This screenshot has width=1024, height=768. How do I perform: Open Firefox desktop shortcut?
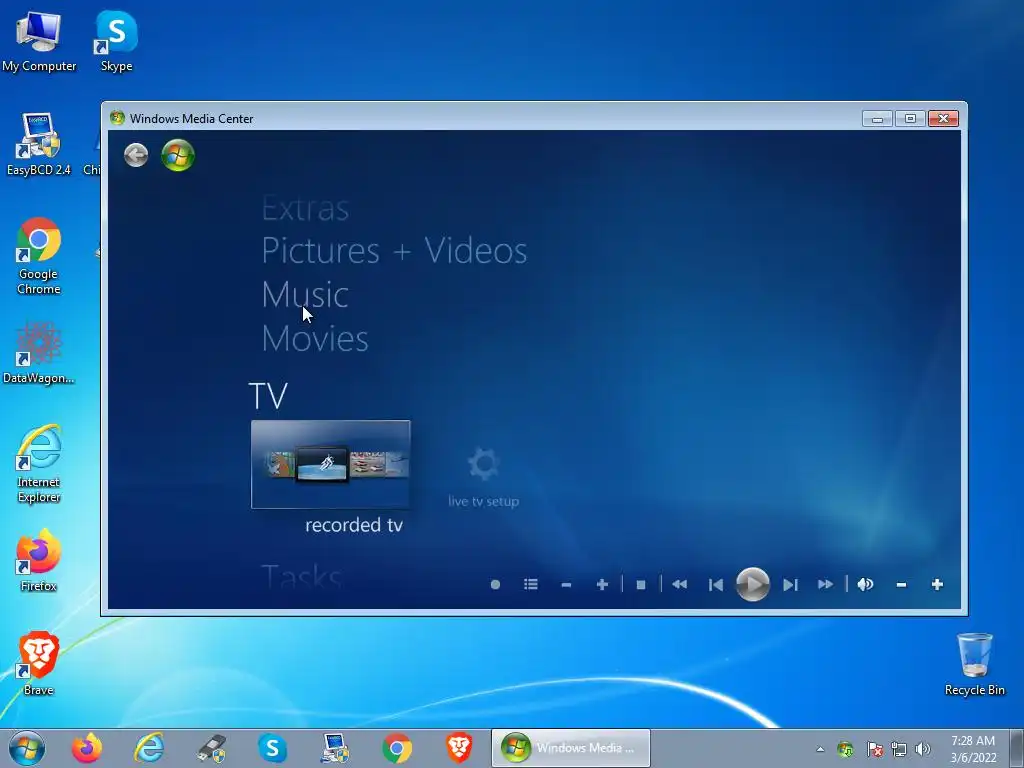pyautogui.click(x=39, y=560)
